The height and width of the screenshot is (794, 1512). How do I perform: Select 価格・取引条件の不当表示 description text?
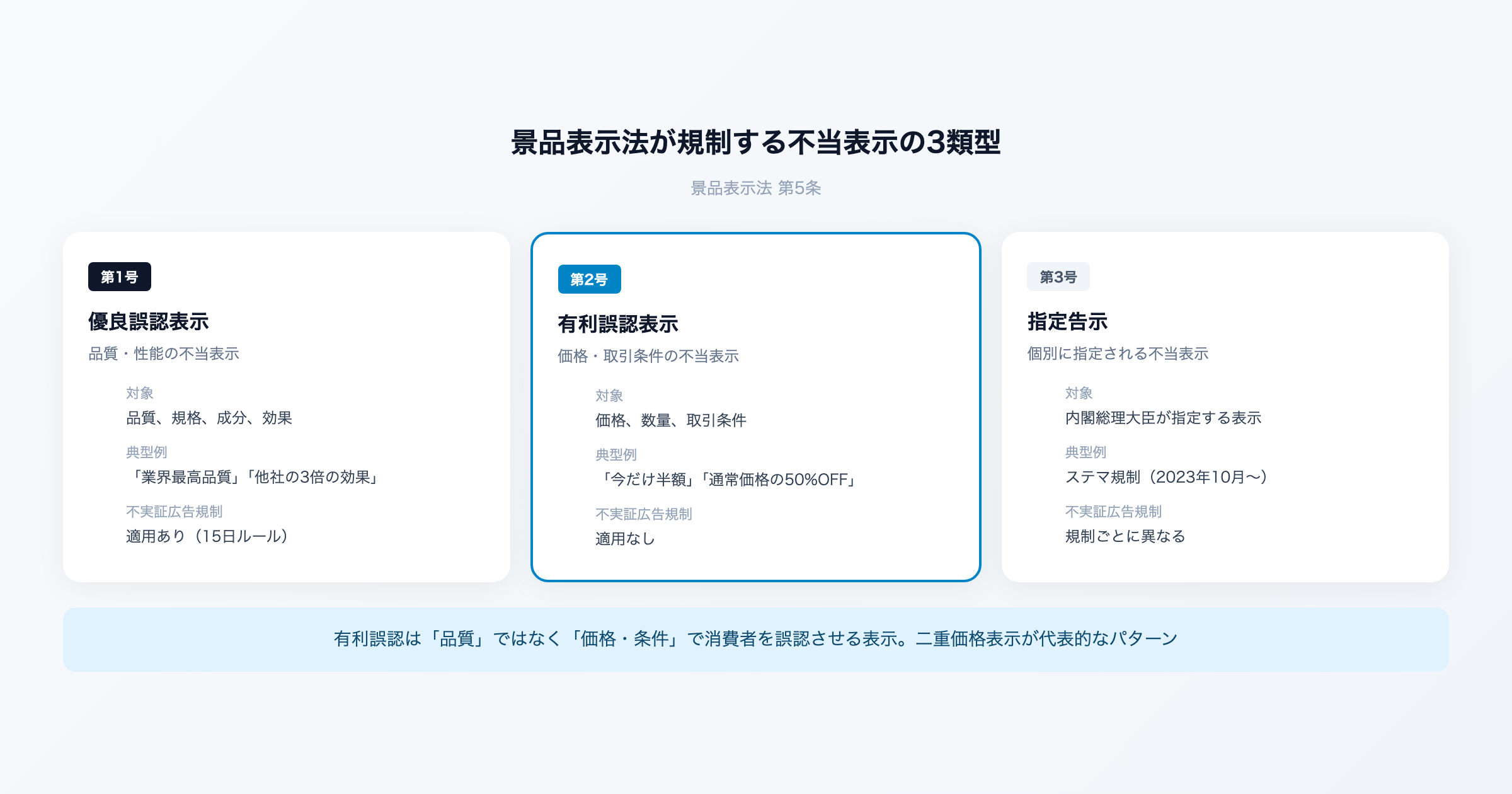649,356
